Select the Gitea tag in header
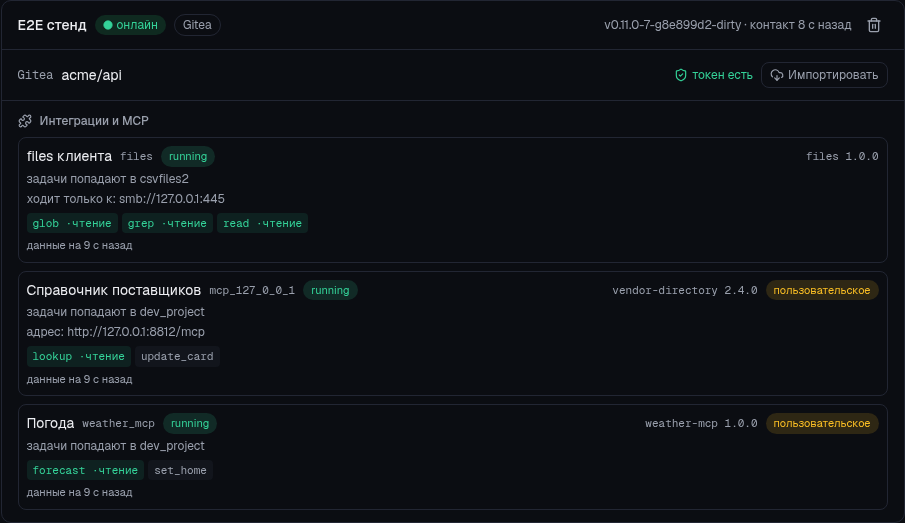 [x=197, y=25]
